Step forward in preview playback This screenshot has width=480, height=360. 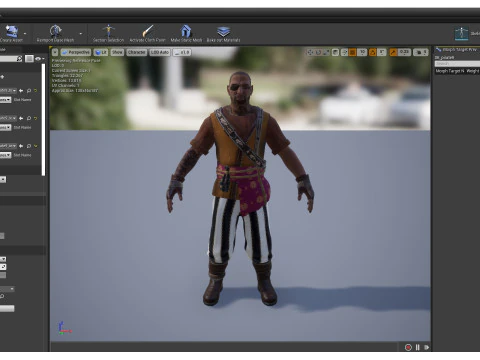[426, 347]
